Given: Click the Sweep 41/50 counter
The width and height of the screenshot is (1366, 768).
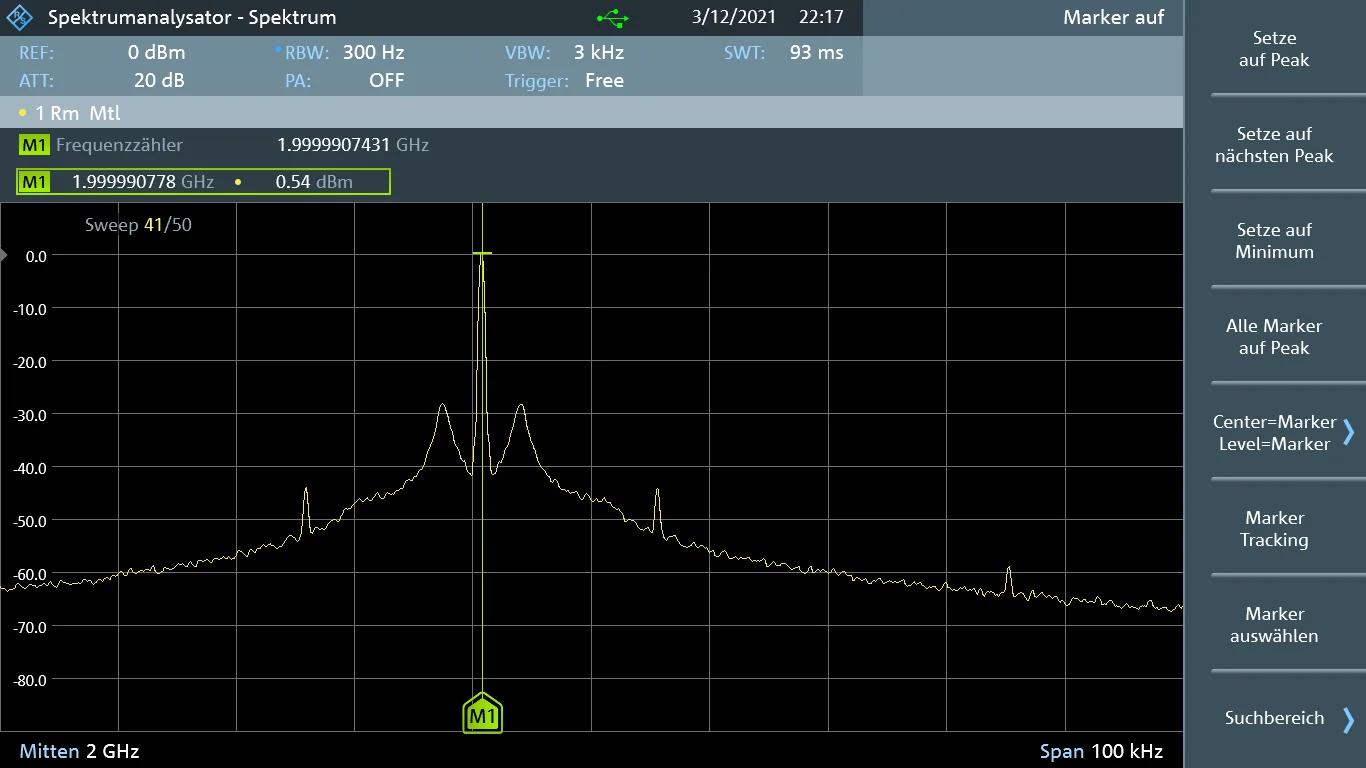Looking at the screenshot, I should pyautogui.click(x=138, y=225).
